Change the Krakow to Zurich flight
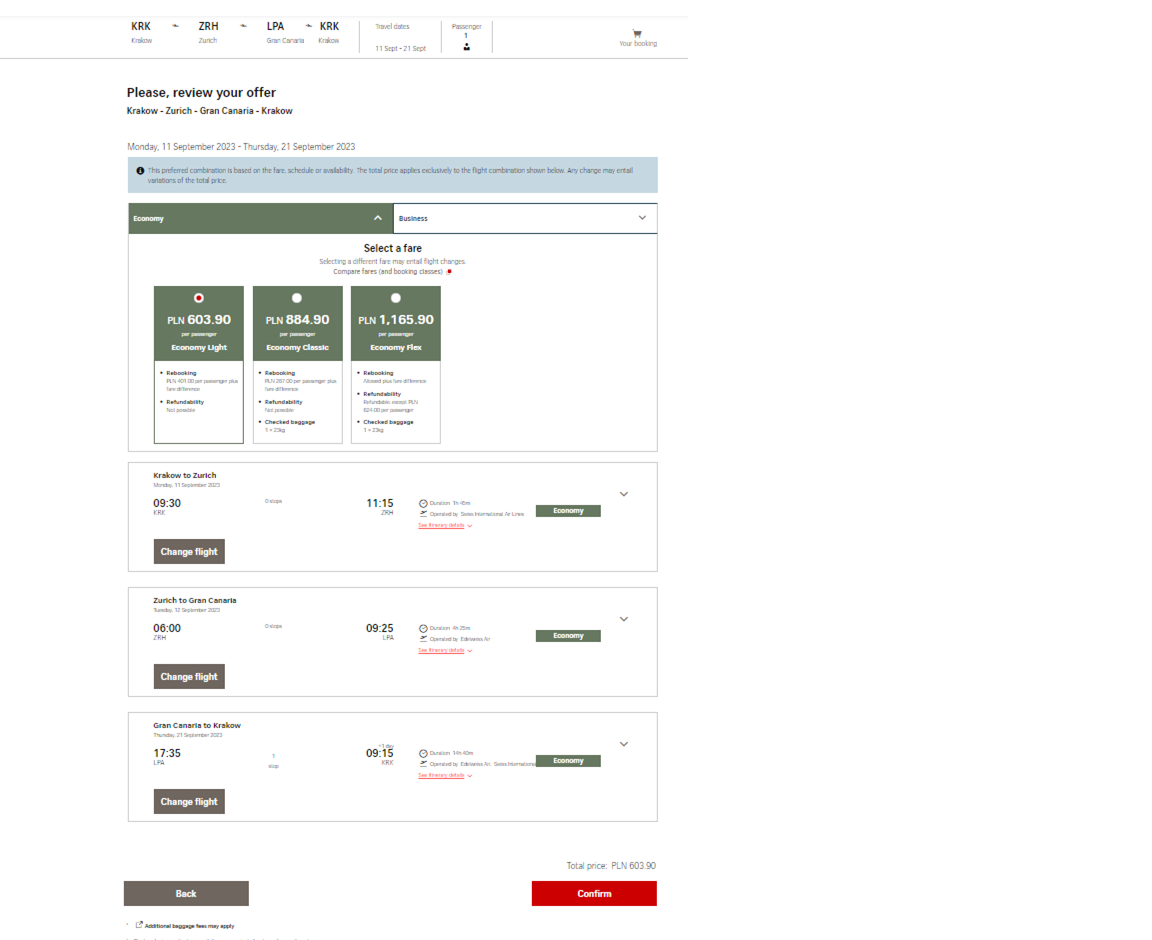1152x940 pixels. point(189,552)
